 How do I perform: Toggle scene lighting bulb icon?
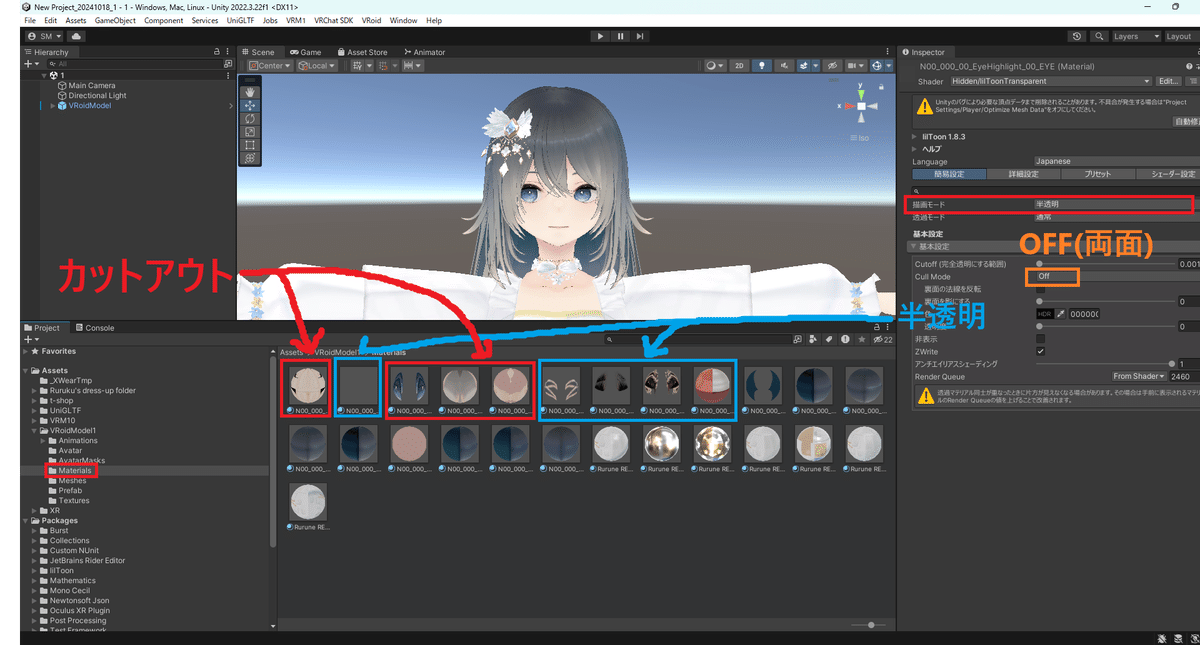762,66
